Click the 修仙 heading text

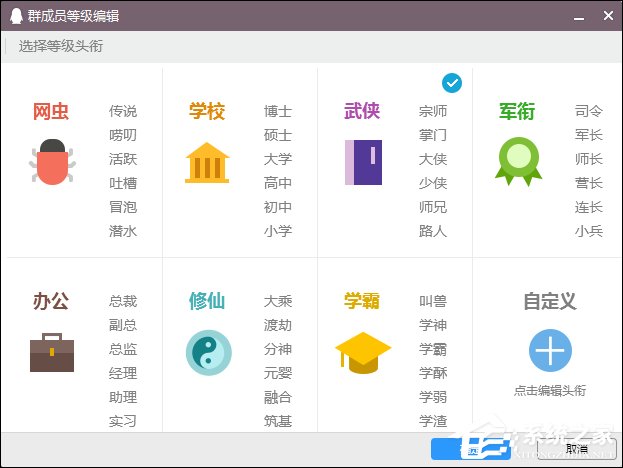coord(207,301)
